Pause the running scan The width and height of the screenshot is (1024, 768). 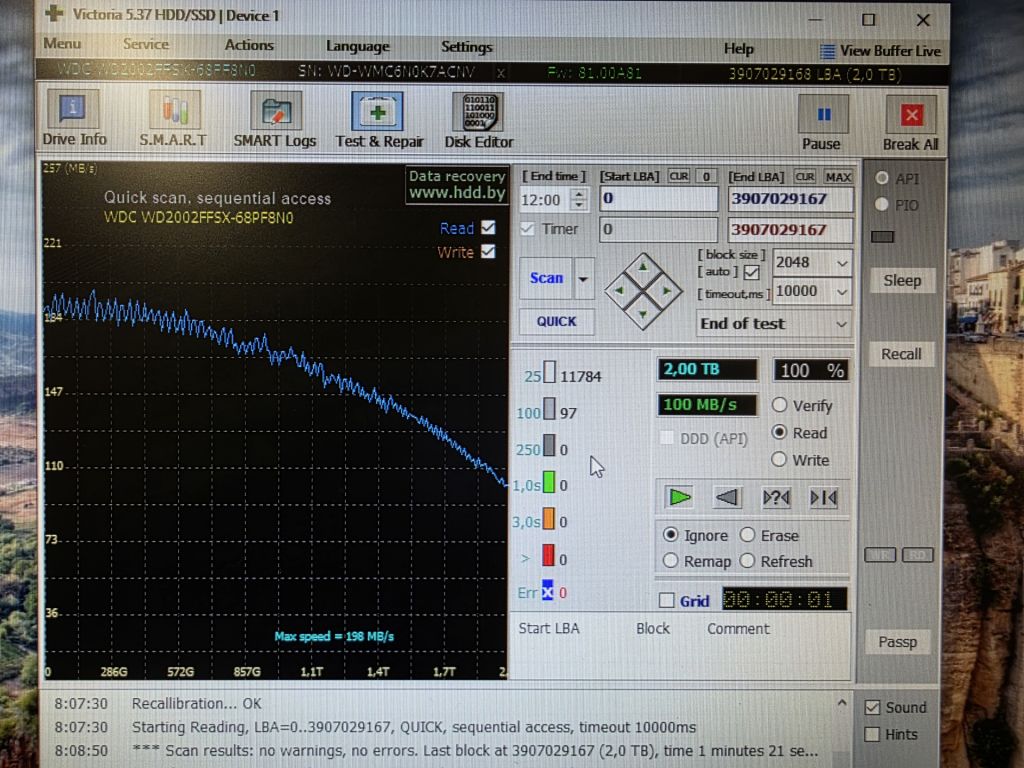[822, 123]
